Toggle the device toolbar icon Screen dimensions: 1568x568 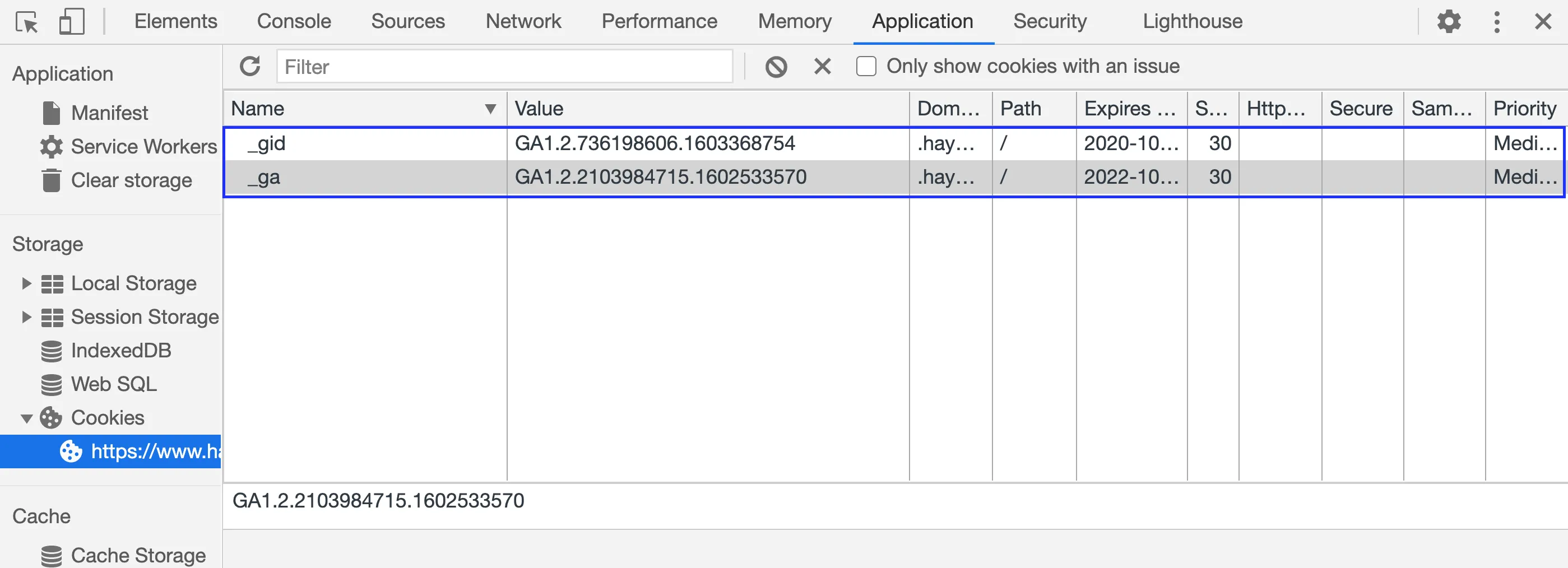71,21
